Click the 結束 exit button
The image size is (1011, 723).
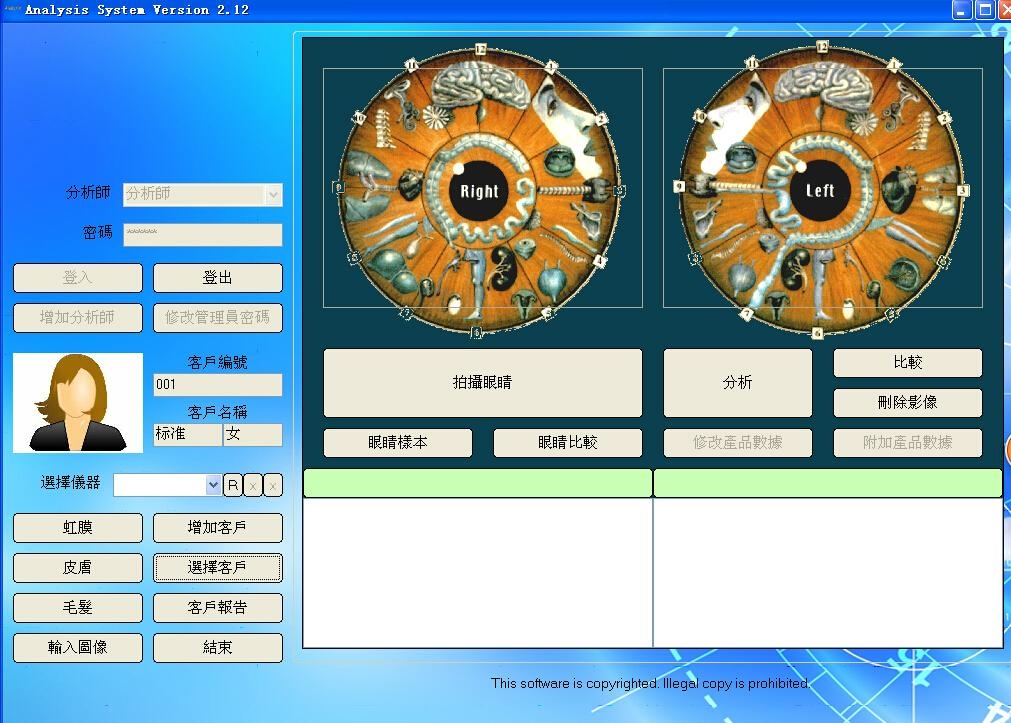(x=217, y=648)
